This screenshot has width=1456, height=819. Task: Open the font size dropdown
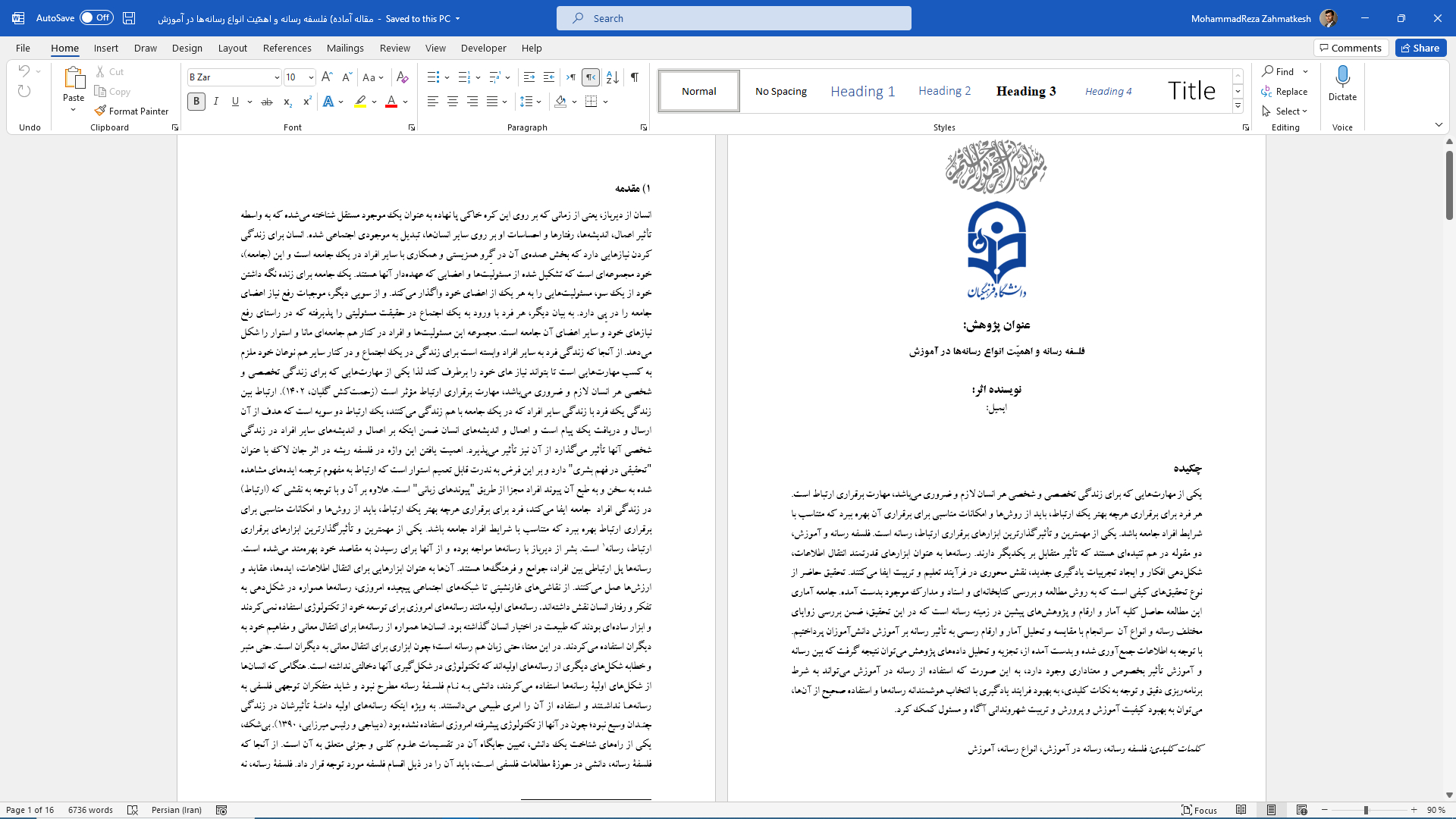tap(310, 77)
